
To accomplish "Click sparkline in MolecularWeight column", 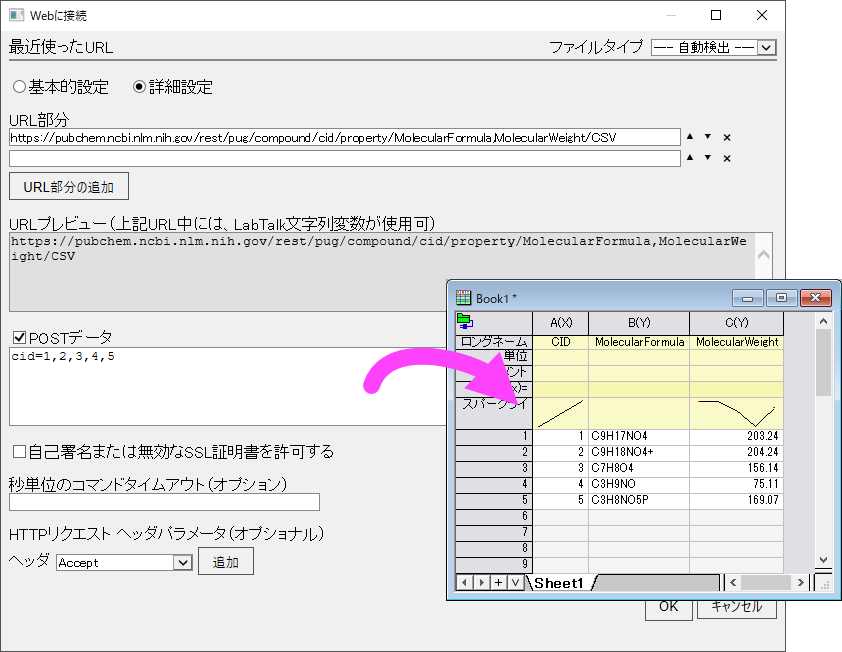I will click(736, 413).
